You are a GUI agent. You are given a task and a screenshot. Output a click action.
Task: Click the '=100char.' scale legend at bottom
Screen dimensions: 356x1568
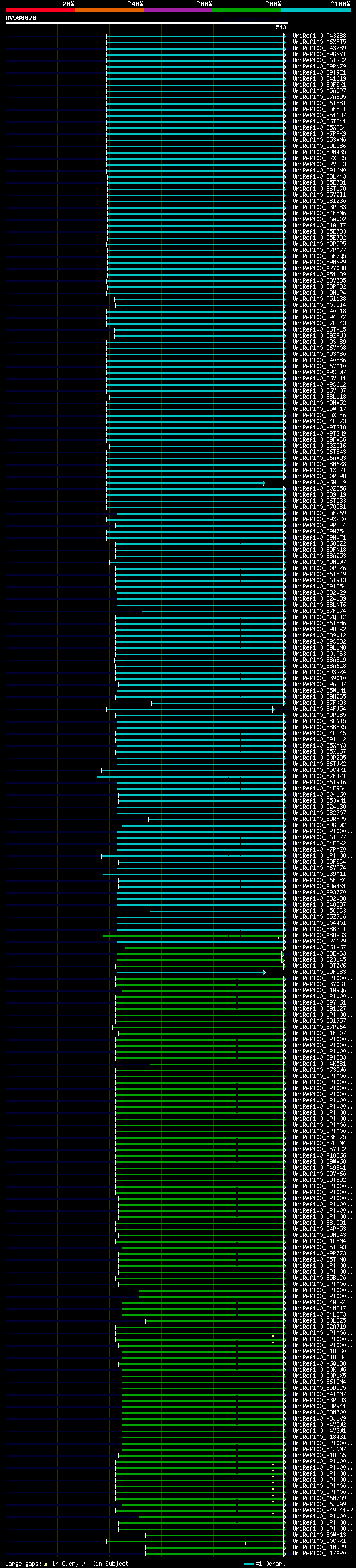click(265, 1564)
